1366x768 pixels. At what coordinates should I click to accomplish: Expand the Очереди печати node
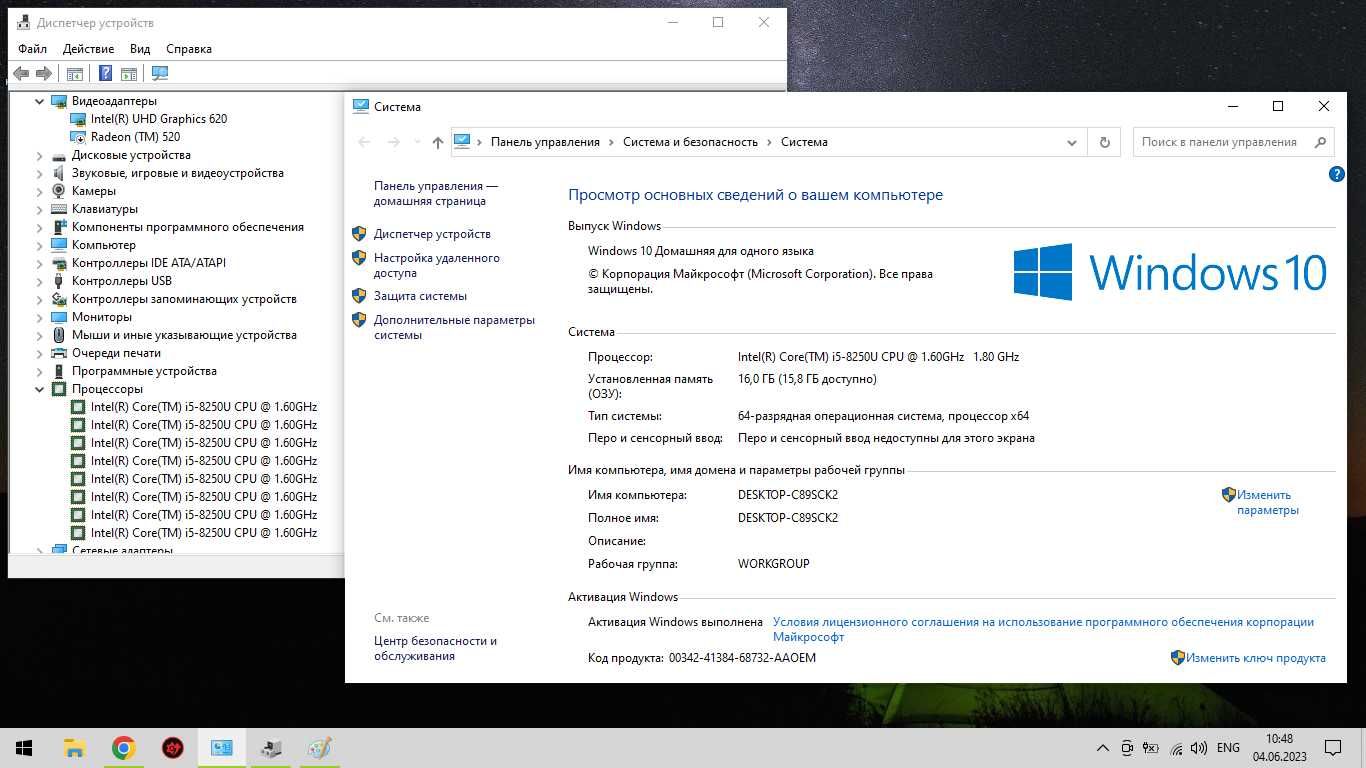(x=40, y=353)
